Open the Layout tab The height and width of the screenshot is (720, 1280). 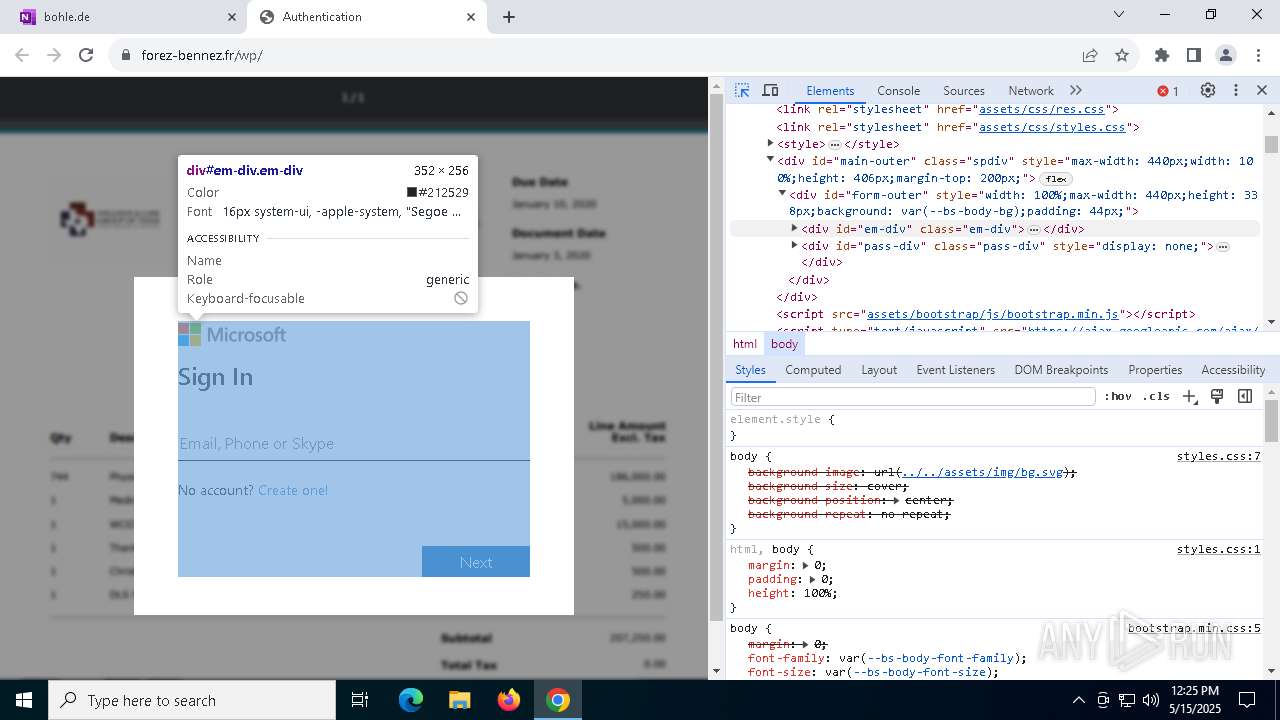pyautogui.click(x=879, y=370)
